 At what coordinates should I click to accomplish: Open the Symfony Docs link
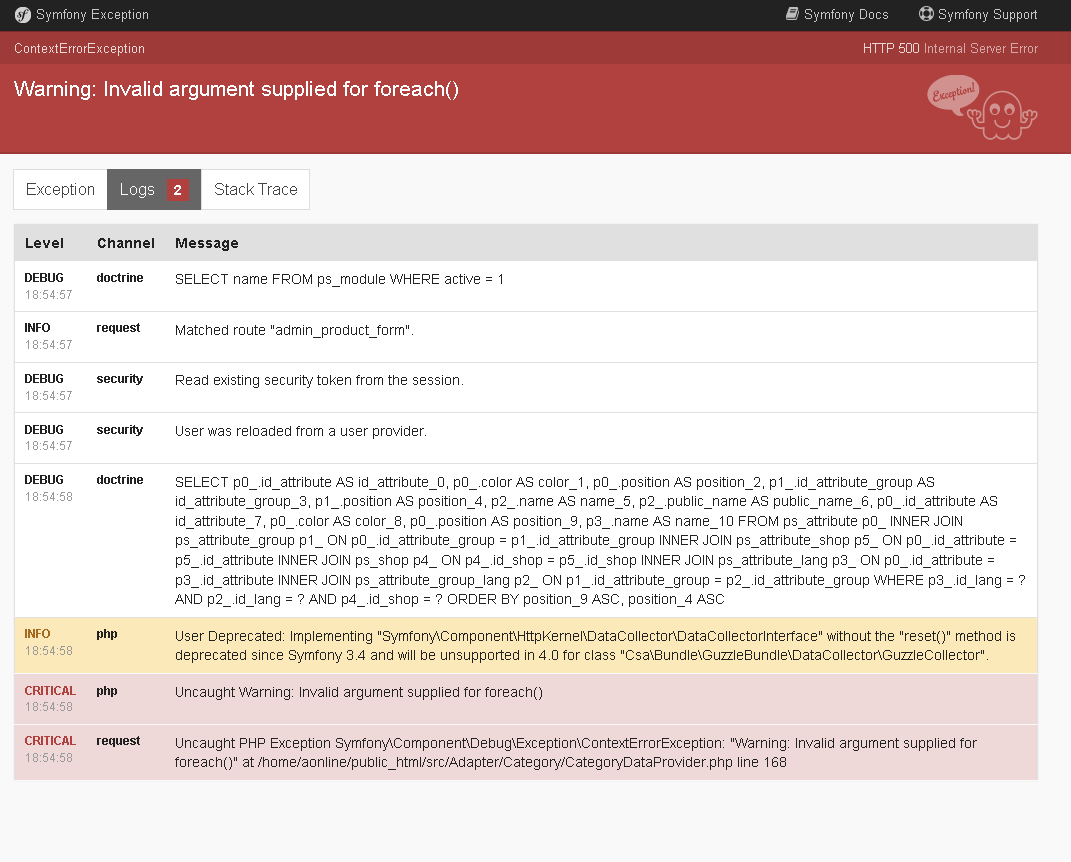pyautogui.click(x=837, y=14)
